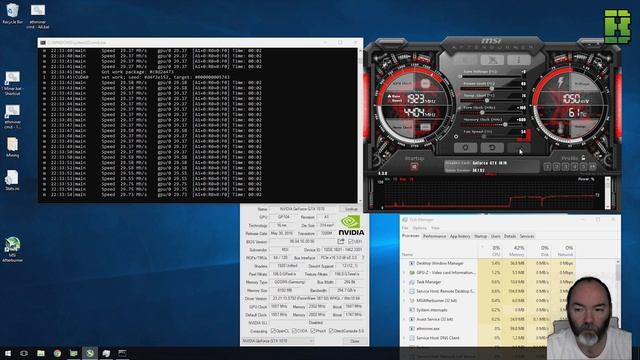Click the Fan Speed slider handle
Viewport: 640px width, 360px height.
(484, 137)
